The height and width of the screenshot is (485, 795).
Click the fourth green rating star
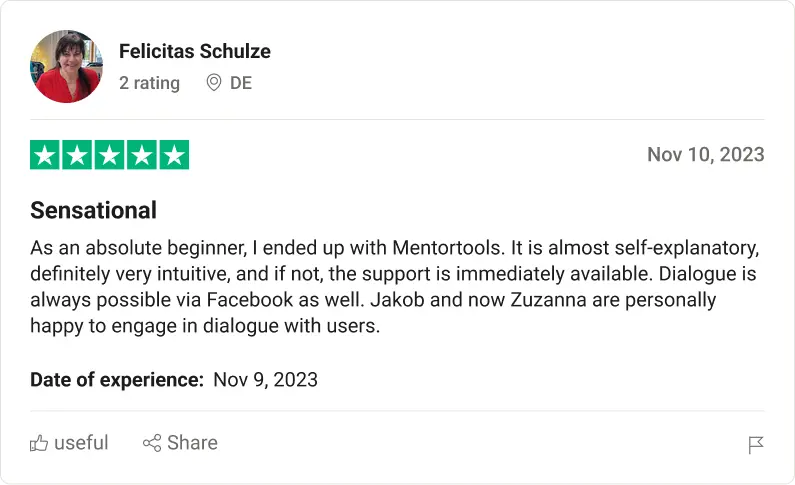[x=142, y=155]
